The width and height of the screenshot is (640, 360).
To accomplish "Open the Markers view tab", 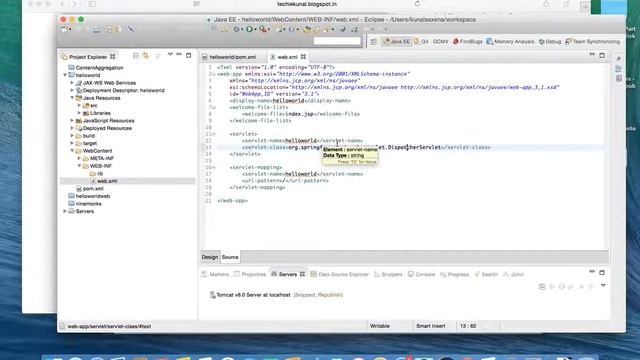I will click(215, 274).
